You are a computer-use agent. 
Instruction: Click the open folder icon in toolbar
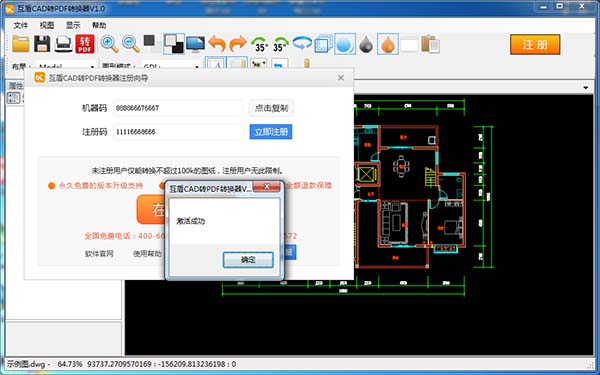click(x=20, y=44)
